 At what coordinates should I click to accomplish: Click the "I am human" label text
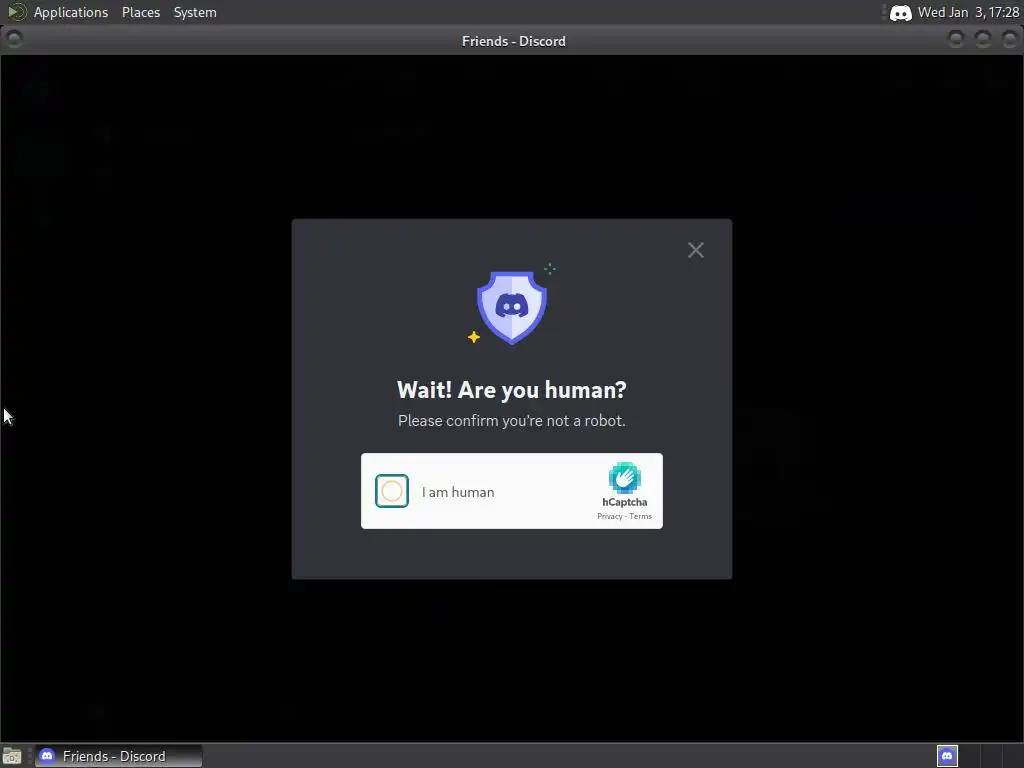458,492
